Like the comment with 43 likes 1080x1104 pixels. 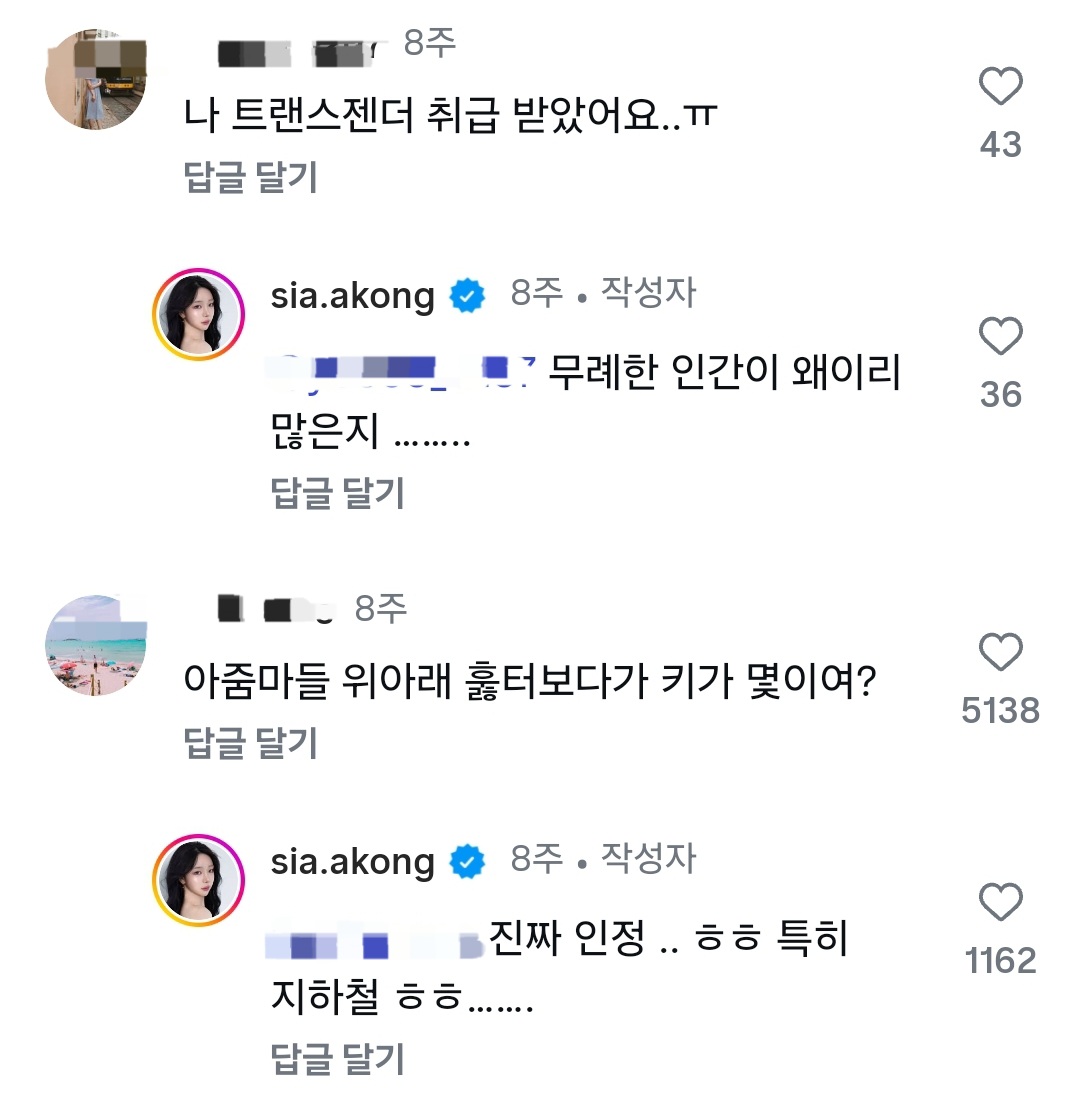point(1000,87)
